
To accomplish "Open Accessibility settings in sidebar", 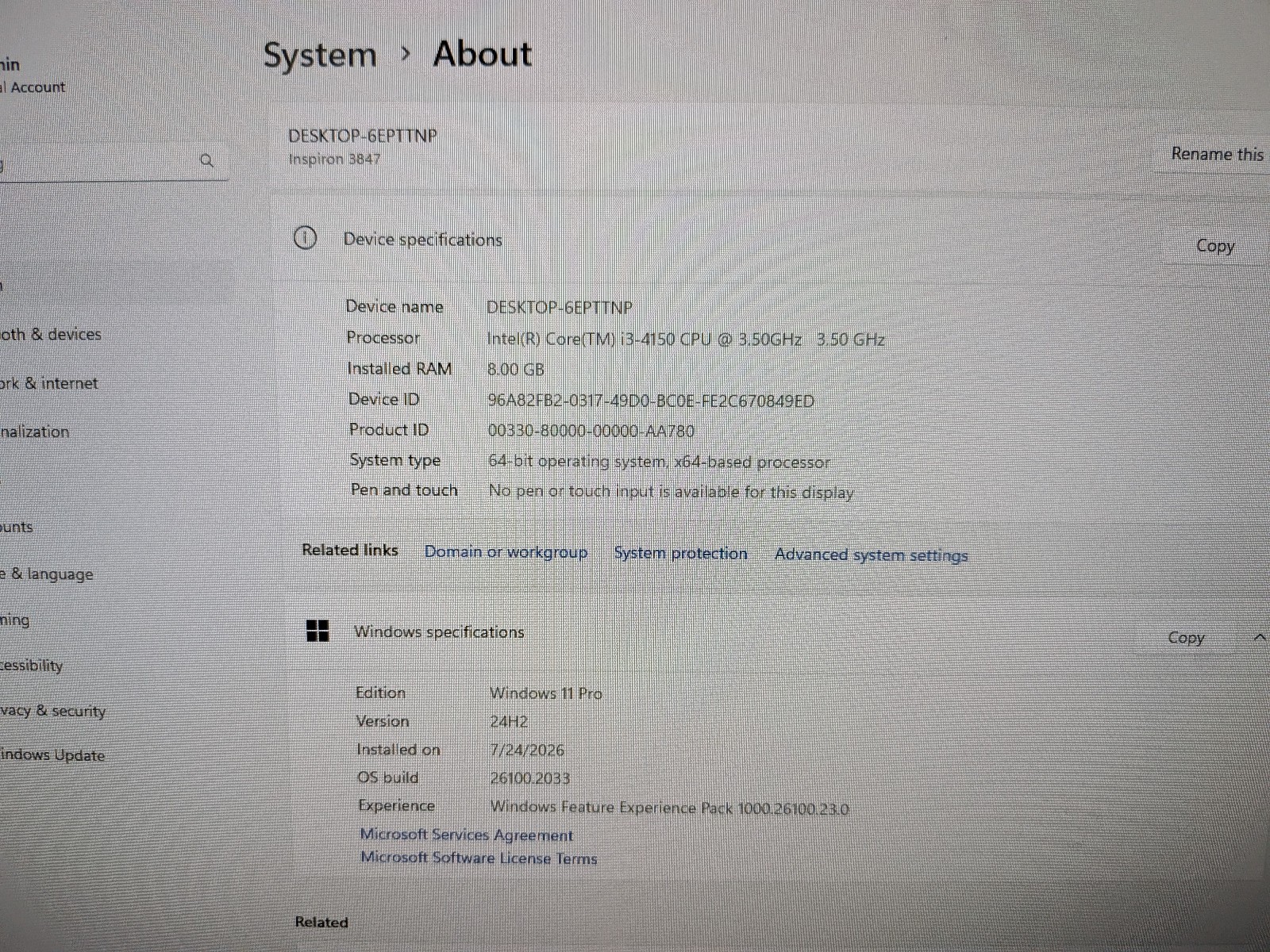I will [x=32, y=665].
